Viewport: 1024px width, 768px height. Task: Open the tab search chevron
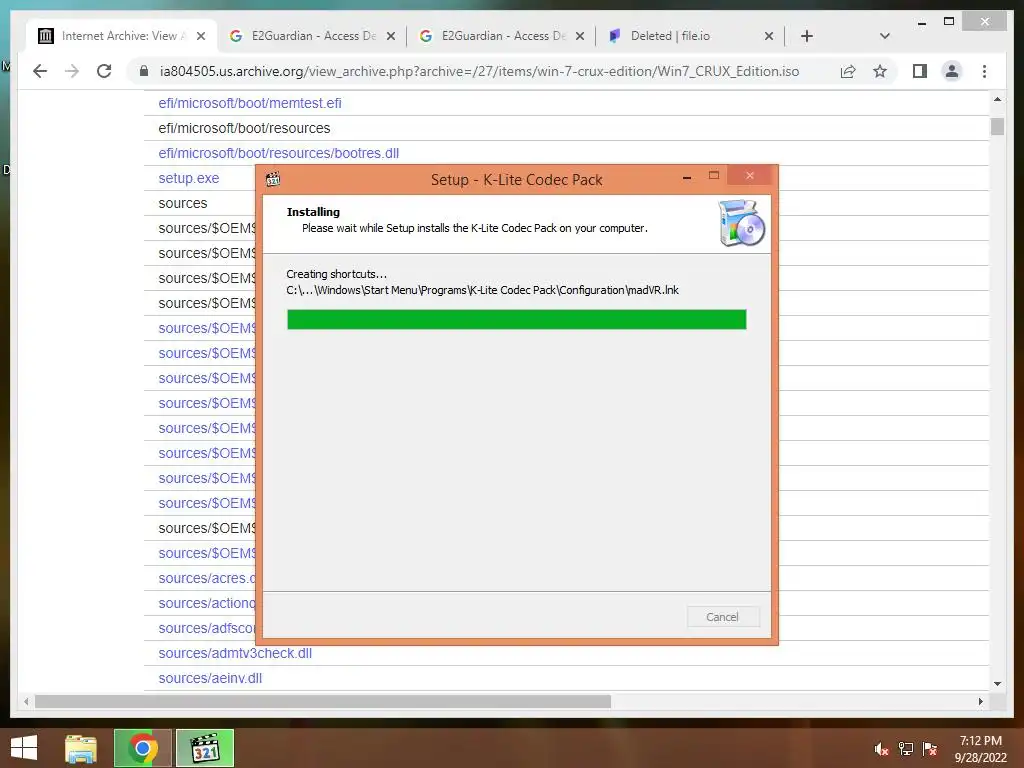885,36
